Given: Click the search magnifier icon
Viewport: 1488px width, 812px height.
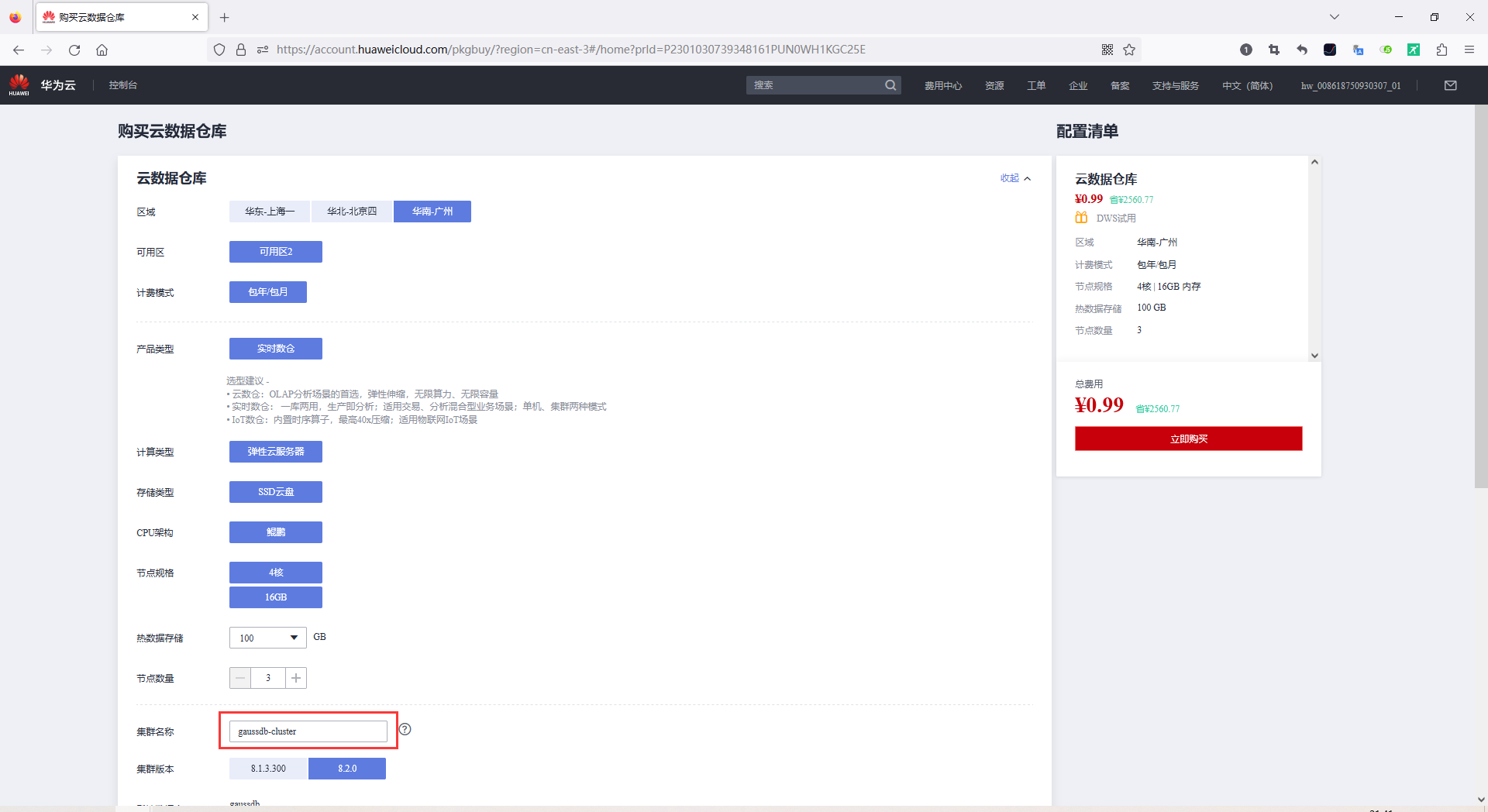Looking at the screenshot, I should [890, 85].
